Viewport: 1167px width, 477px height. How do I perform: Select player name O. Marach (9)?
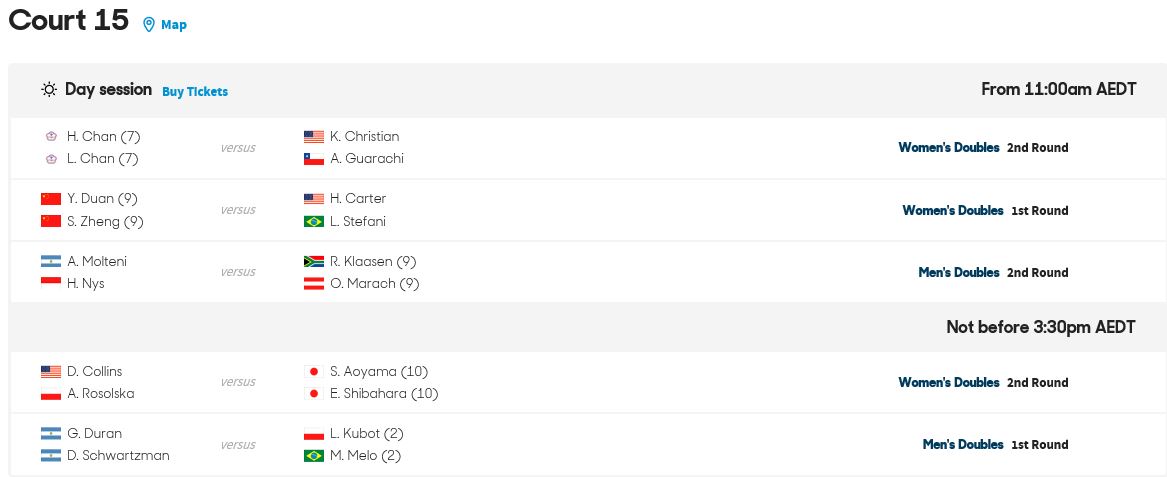tap(374, 284)
